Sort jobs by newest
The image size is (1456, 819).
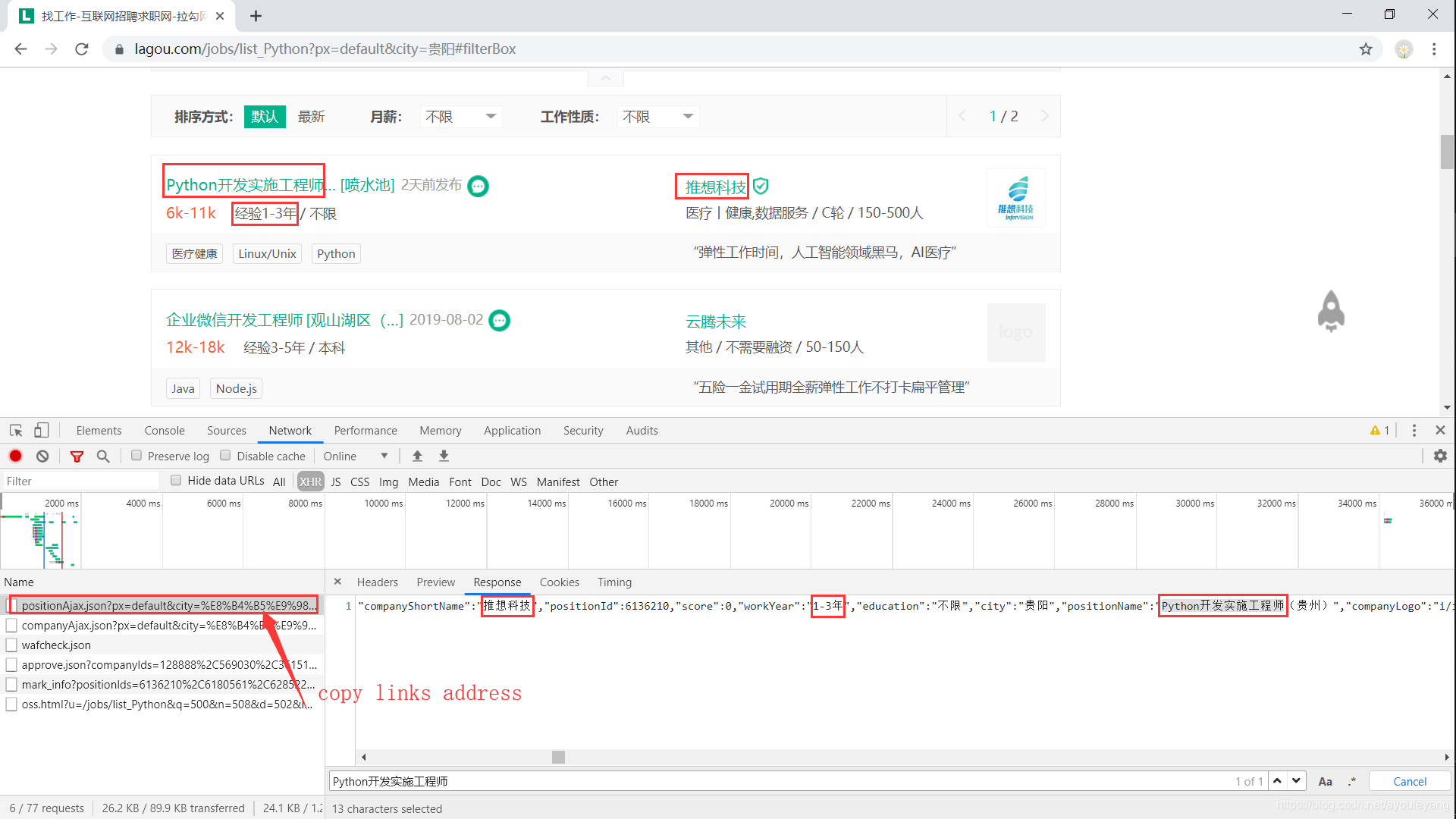tap(311, 117)
